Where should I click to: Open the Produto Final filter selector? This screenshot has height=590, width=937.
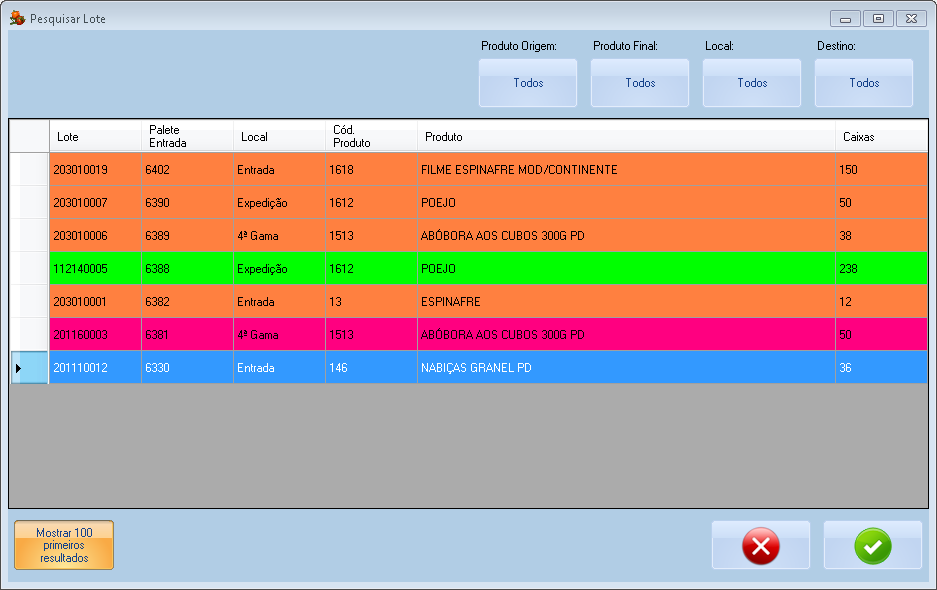(640, 83)
